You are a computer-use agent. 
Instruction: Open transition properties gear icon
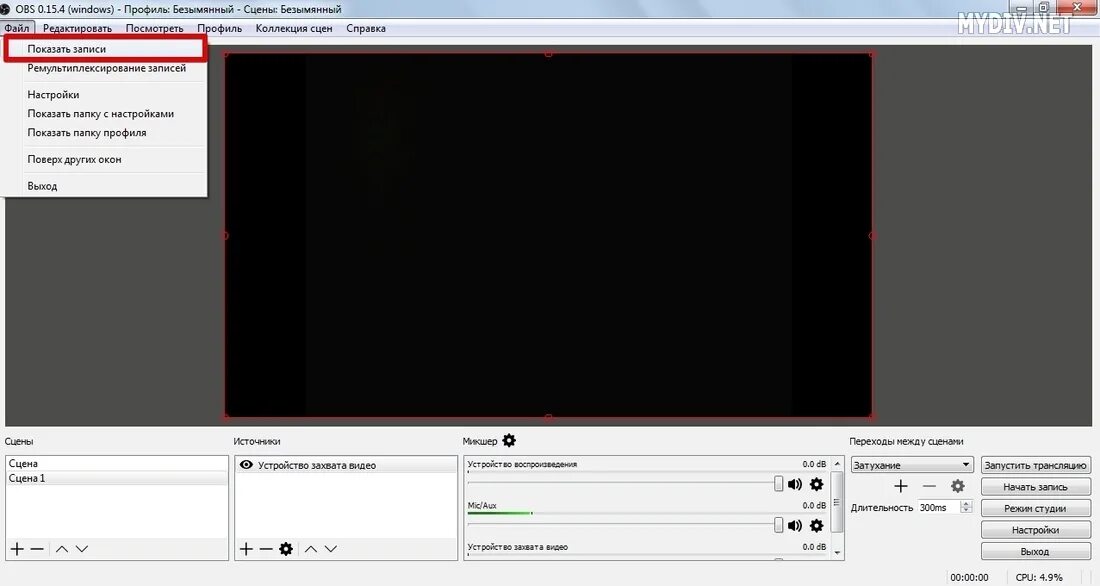[x=958, y=486]
